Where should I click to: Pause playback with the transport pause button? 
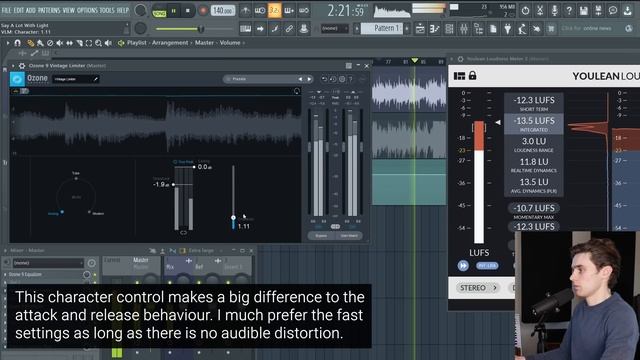pyautogui.click(x=173, y=11)
